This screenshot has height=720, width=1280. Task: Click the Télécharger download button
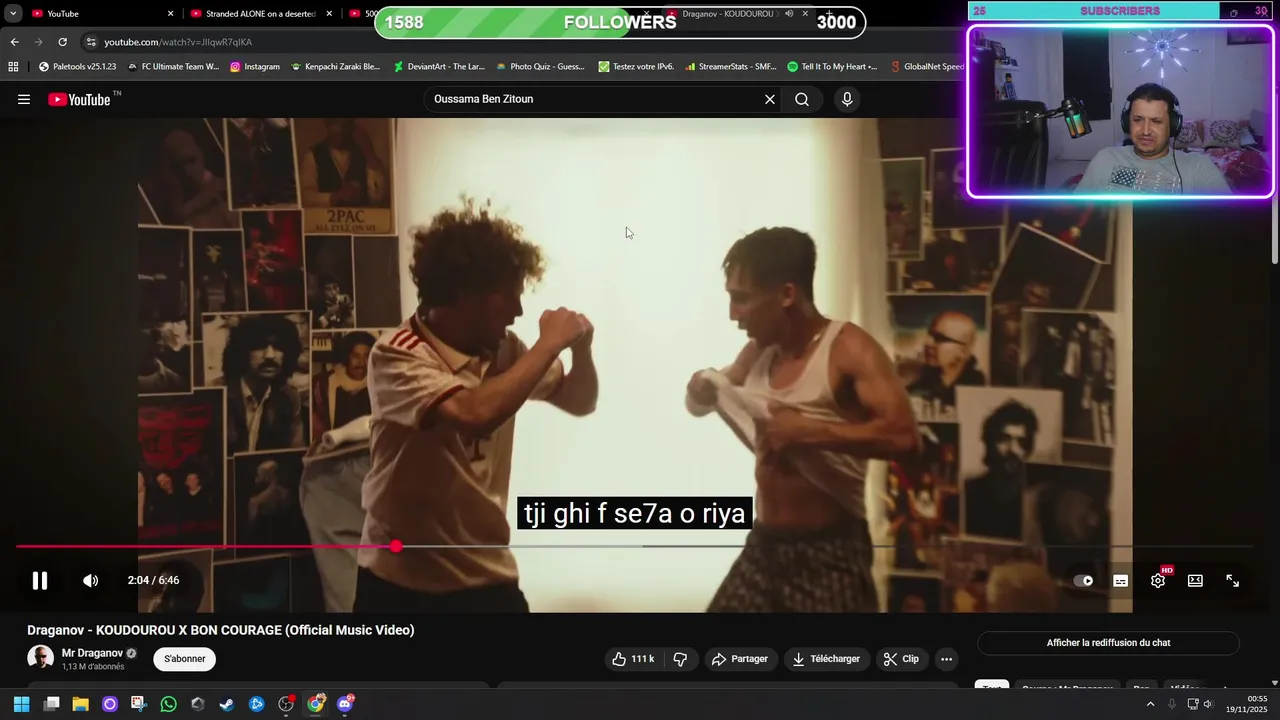(x=826, y=659)
